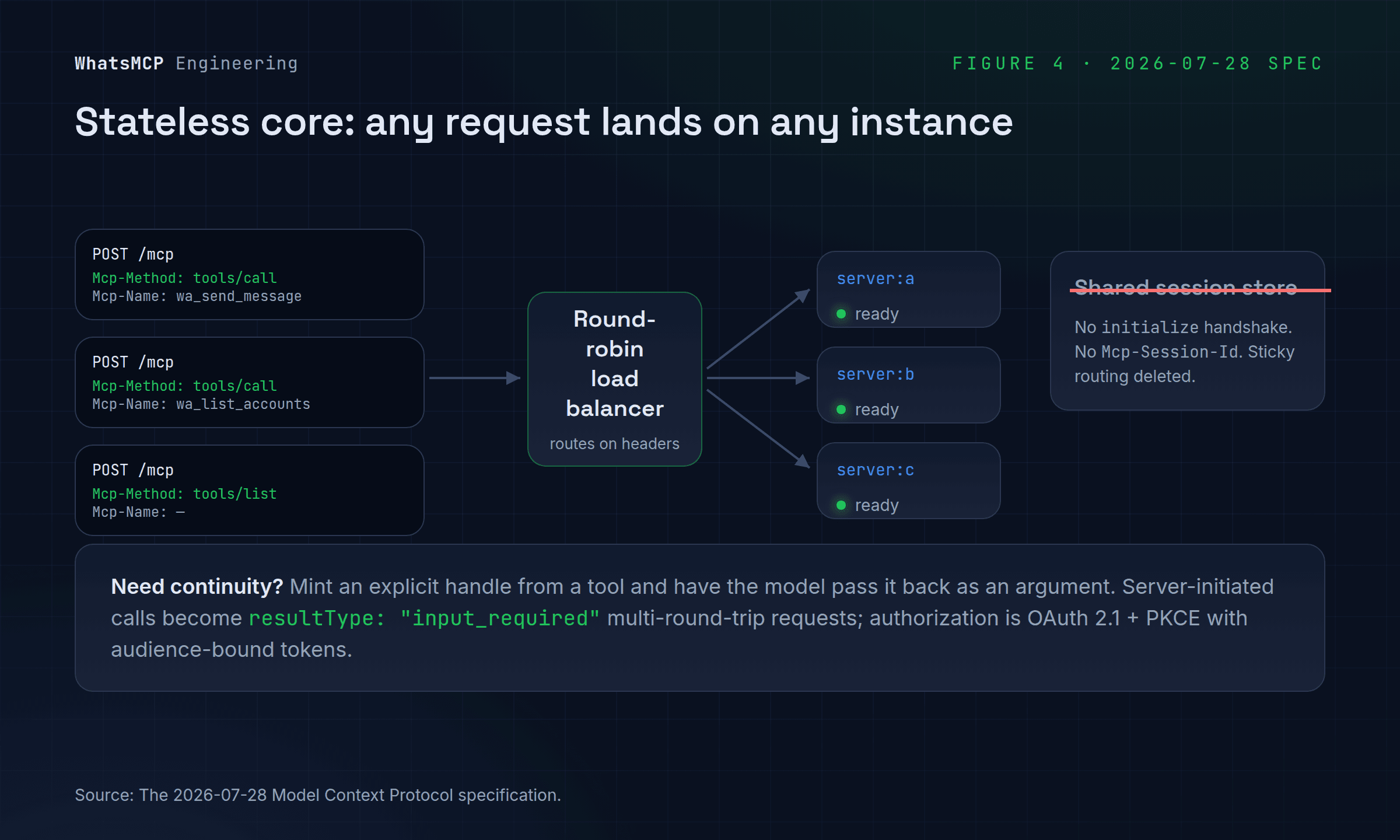Click the word 'Engineering' in the header
Viewport: 1400px width, 840px height.
coord(237,63)
